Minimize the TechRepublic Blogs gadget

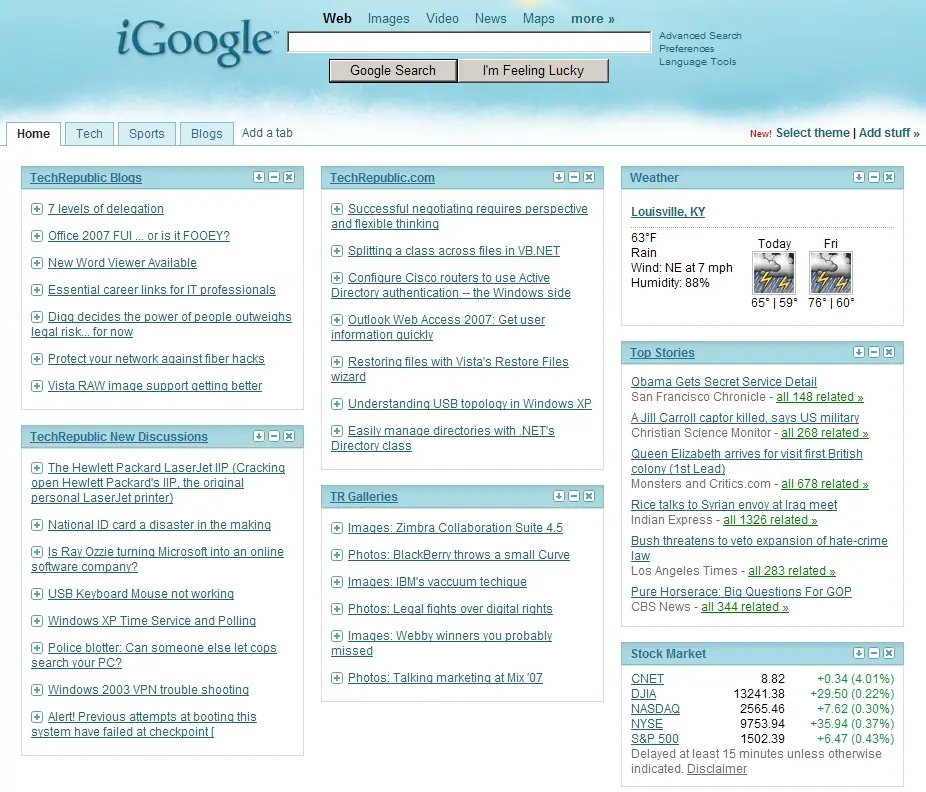click(274, 177)
